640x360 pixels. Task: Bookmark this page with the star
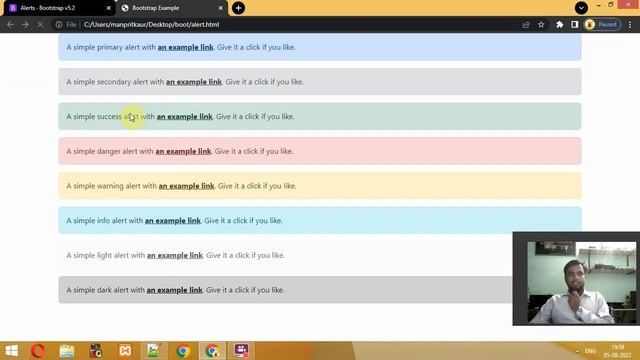pos(541,24)
